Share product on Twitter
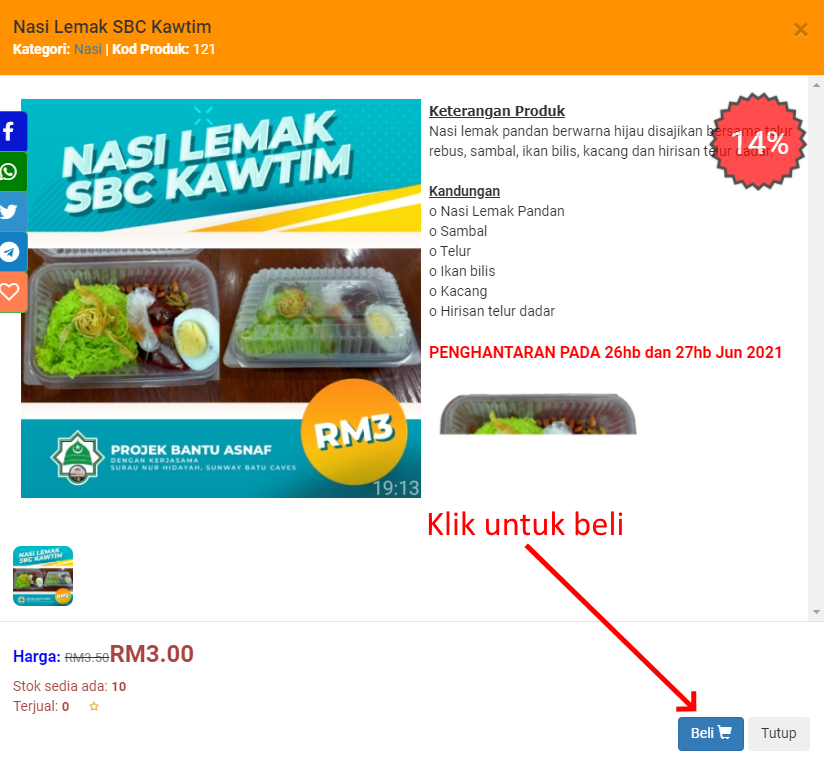 pos(12,212)
